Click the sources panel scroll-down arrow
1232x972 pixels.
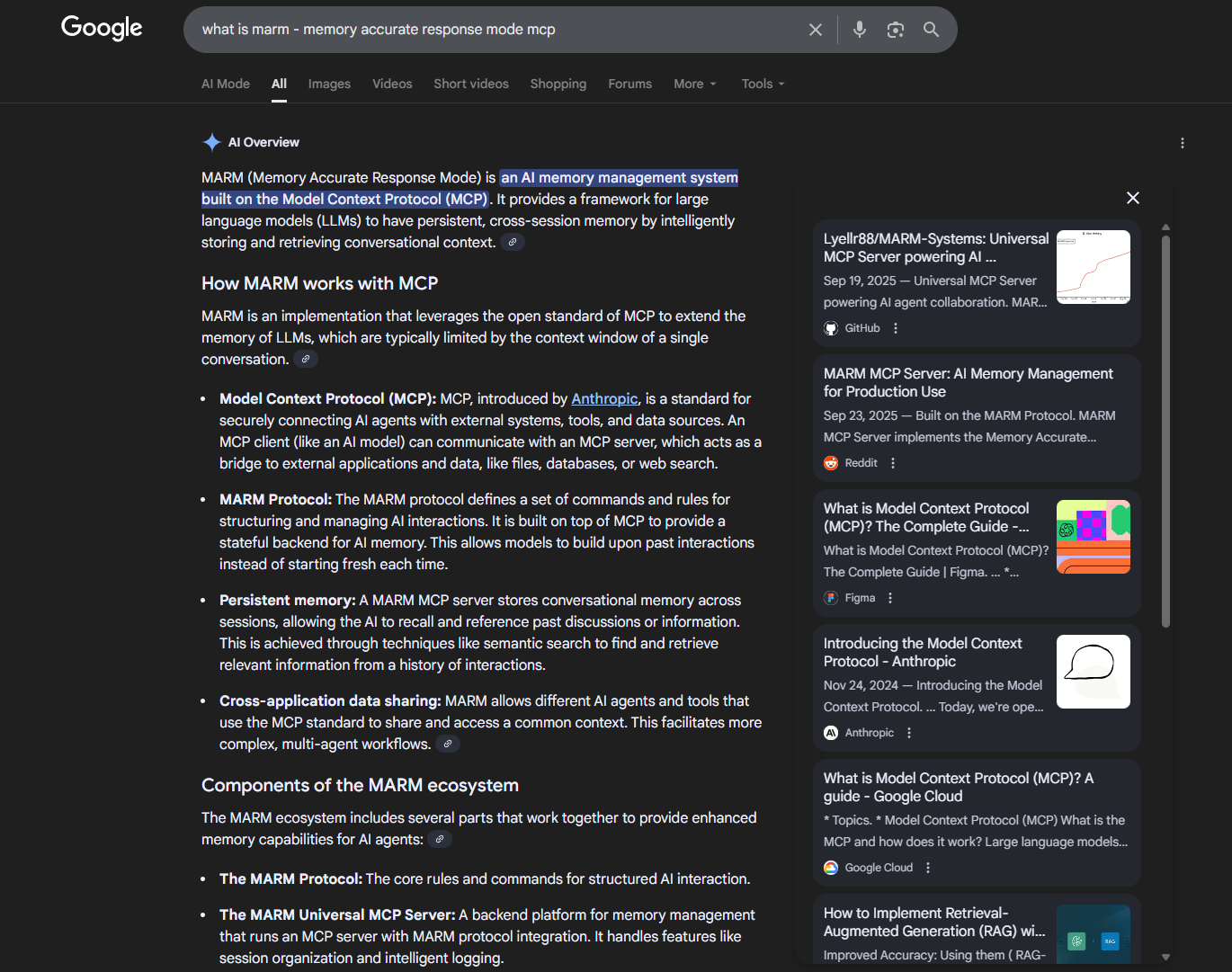coord(1165,958)
